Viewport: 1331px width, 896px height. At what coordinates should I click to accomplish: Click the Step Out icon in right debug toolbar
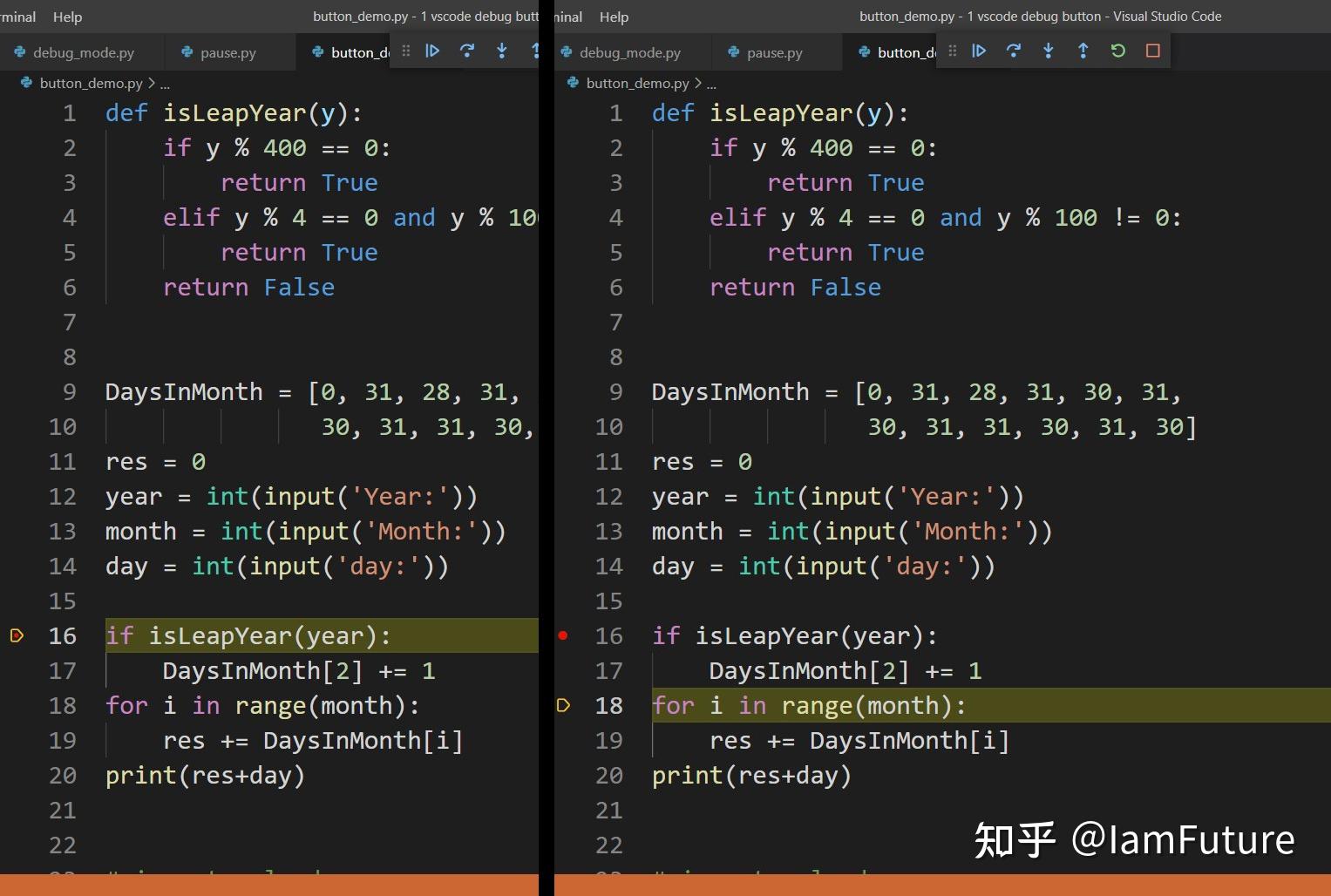click(x=1083, y=51)
